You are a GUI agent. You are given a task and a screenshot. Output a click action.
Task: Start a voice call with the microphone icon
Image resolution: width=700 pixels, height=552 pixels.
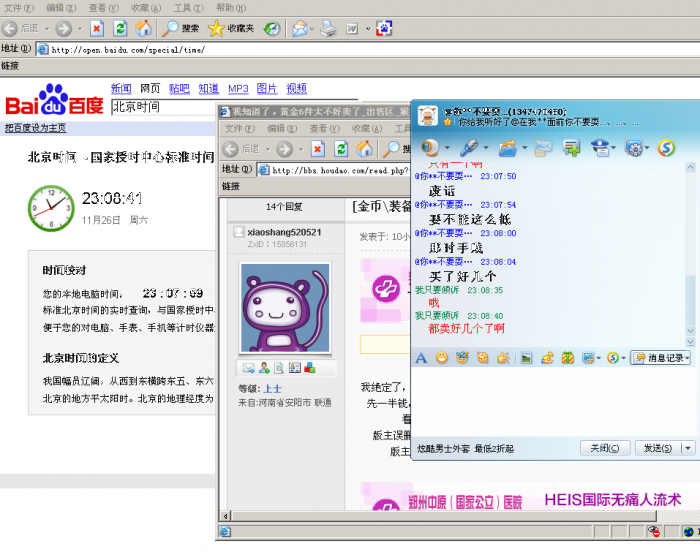coord(469,147)
